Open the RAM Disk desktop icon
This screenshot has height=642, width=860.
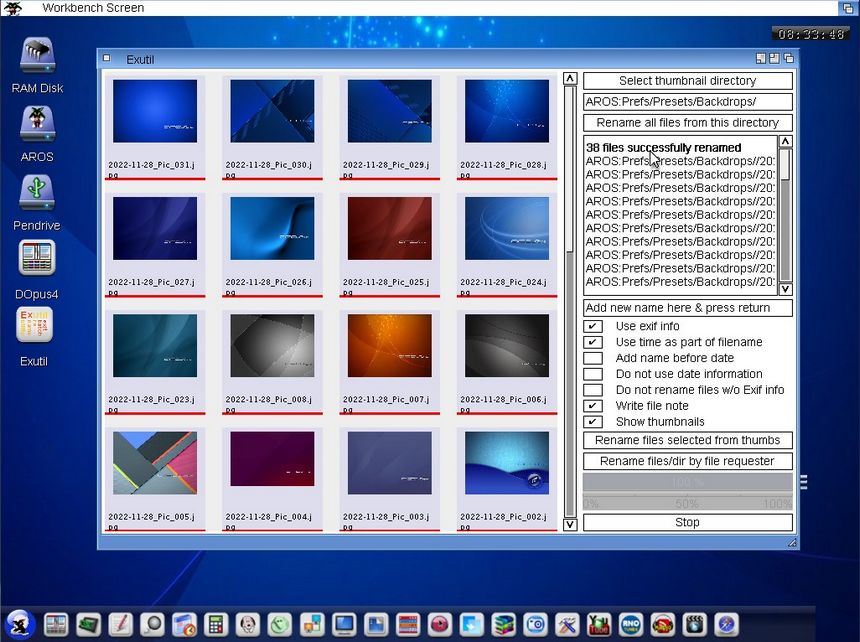pyautogui.click(x=37, y=57)
